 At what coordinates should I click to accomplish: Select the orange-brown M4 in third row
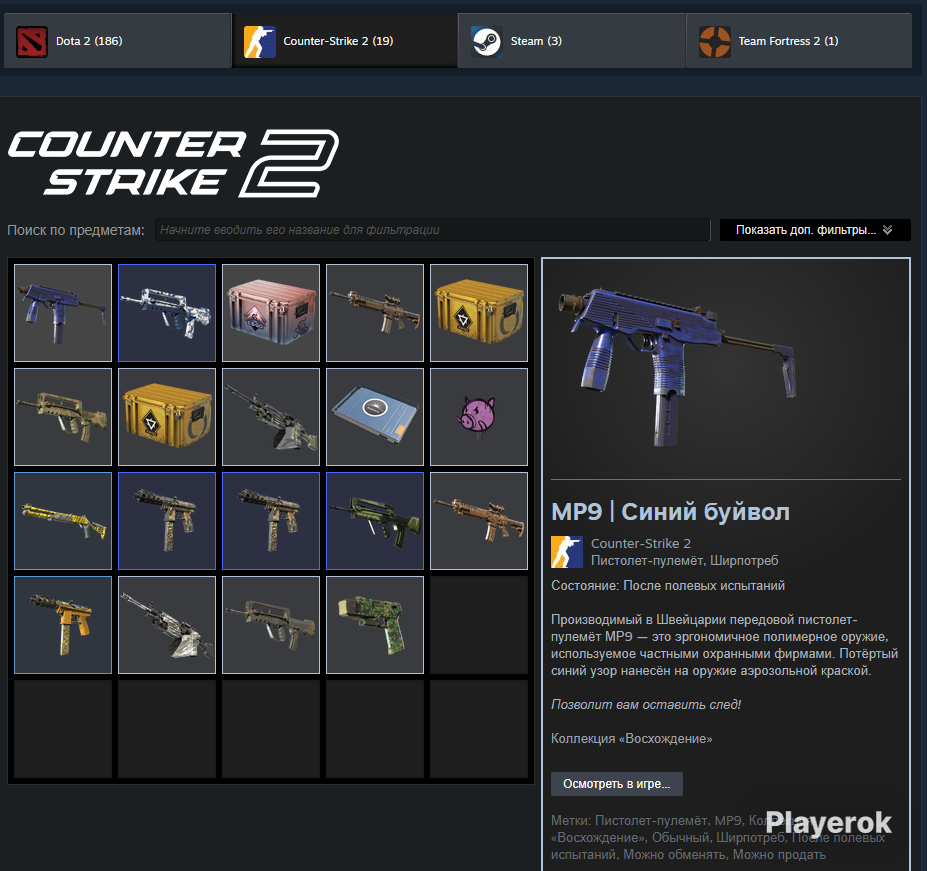(479, 521)
